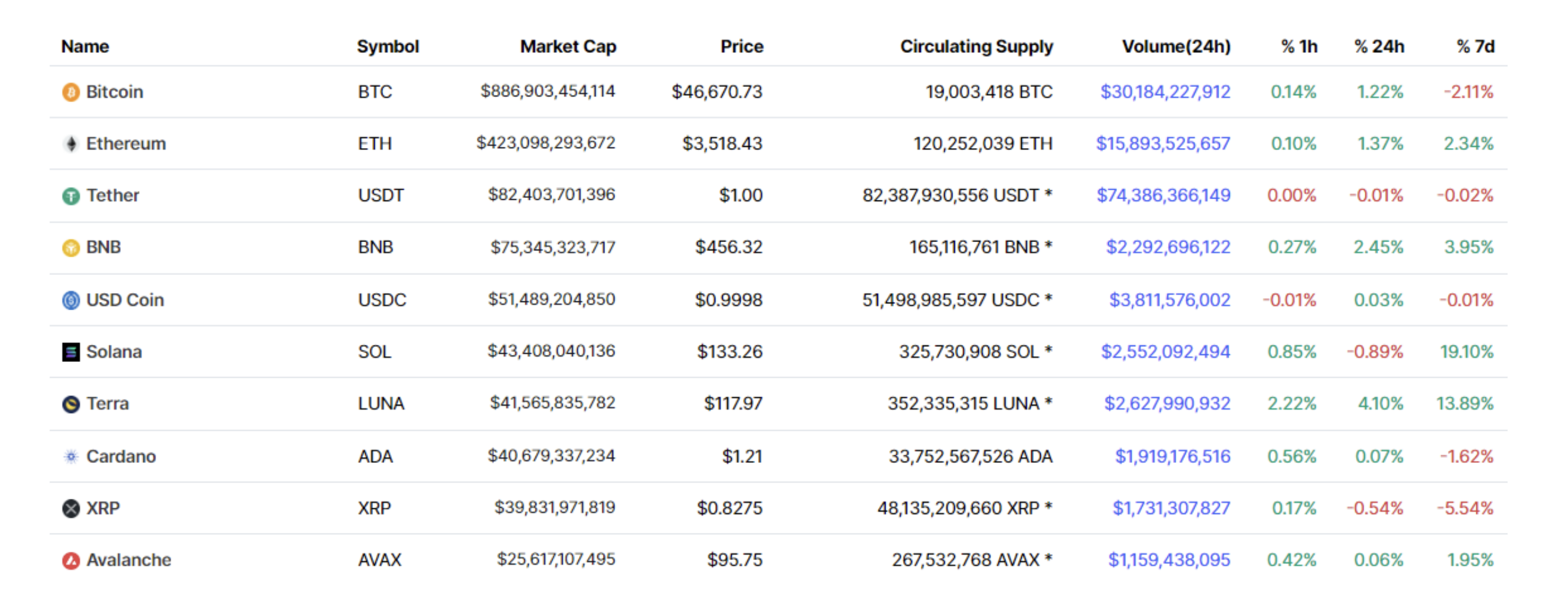Open the Avalanche name link
Viewport: 1568px width, 604px height.
129,560
